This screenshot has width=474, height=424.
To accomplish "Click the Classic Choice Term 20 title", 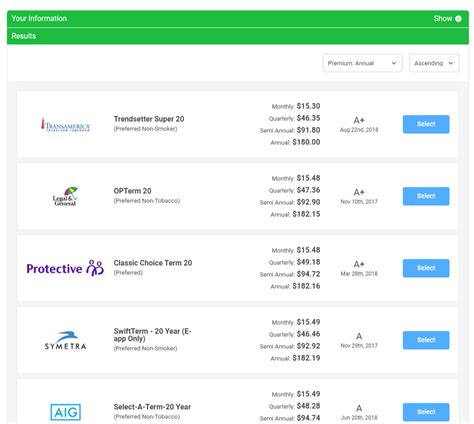I will tap(153, 263).
